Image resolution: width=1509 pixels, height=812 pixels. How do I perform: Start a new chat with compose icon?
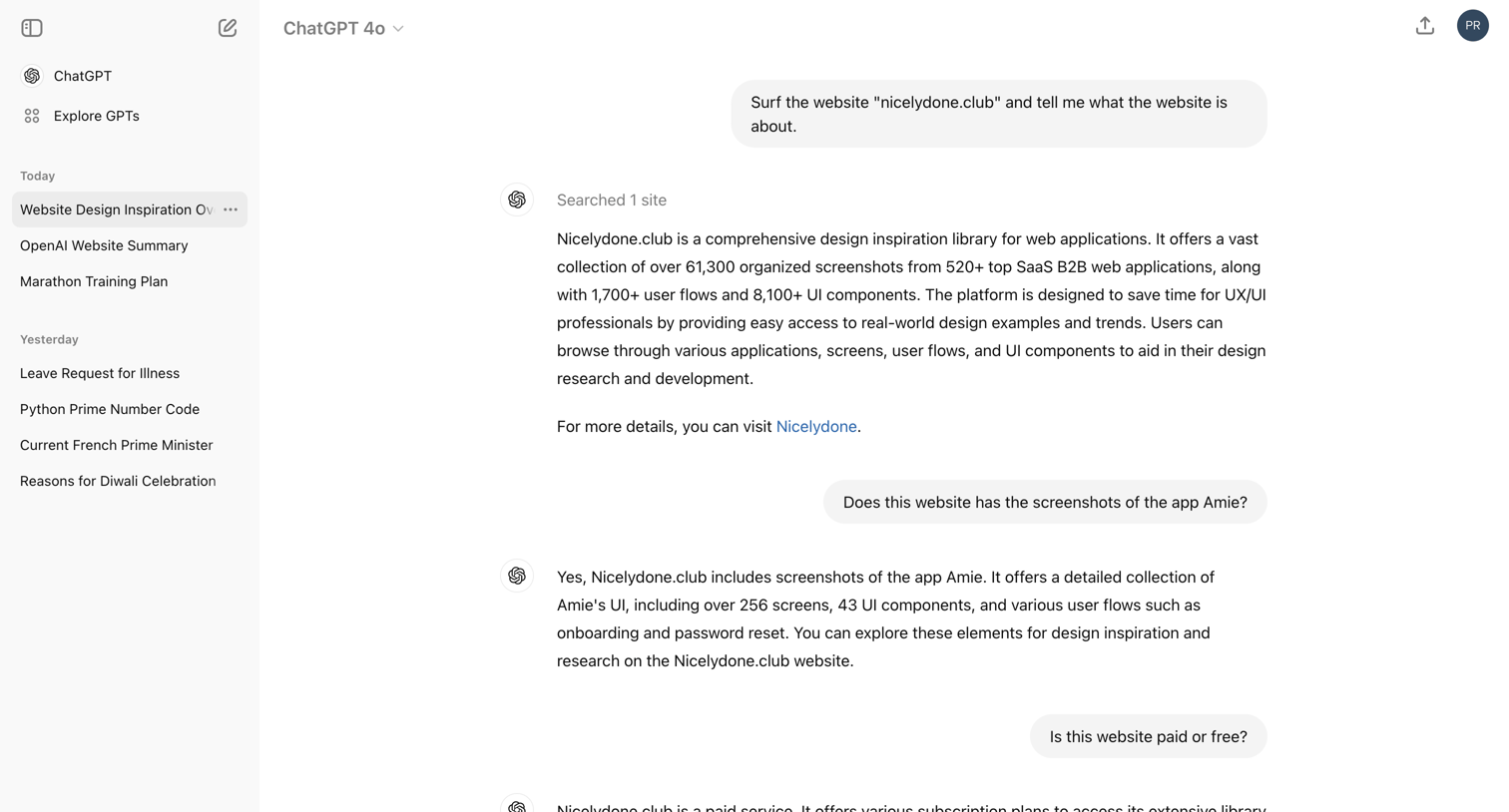pos(228,28)
